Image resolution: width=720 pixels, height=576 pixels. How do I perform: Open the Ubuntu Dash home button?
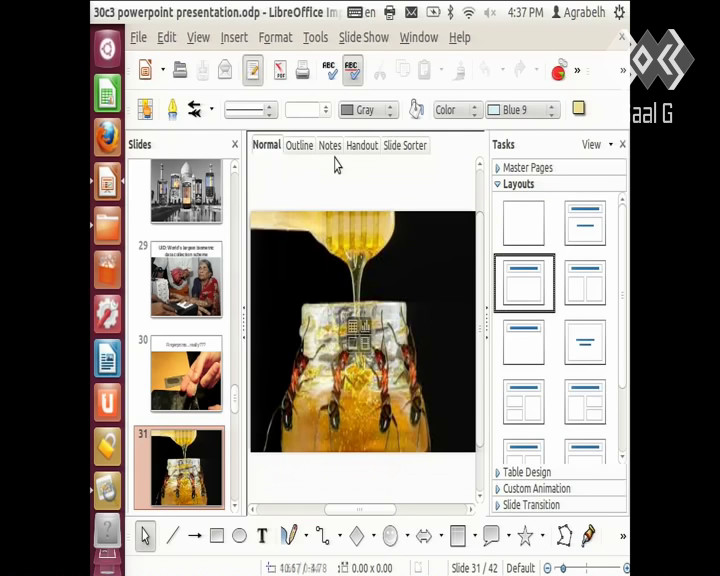click(107, 49)
